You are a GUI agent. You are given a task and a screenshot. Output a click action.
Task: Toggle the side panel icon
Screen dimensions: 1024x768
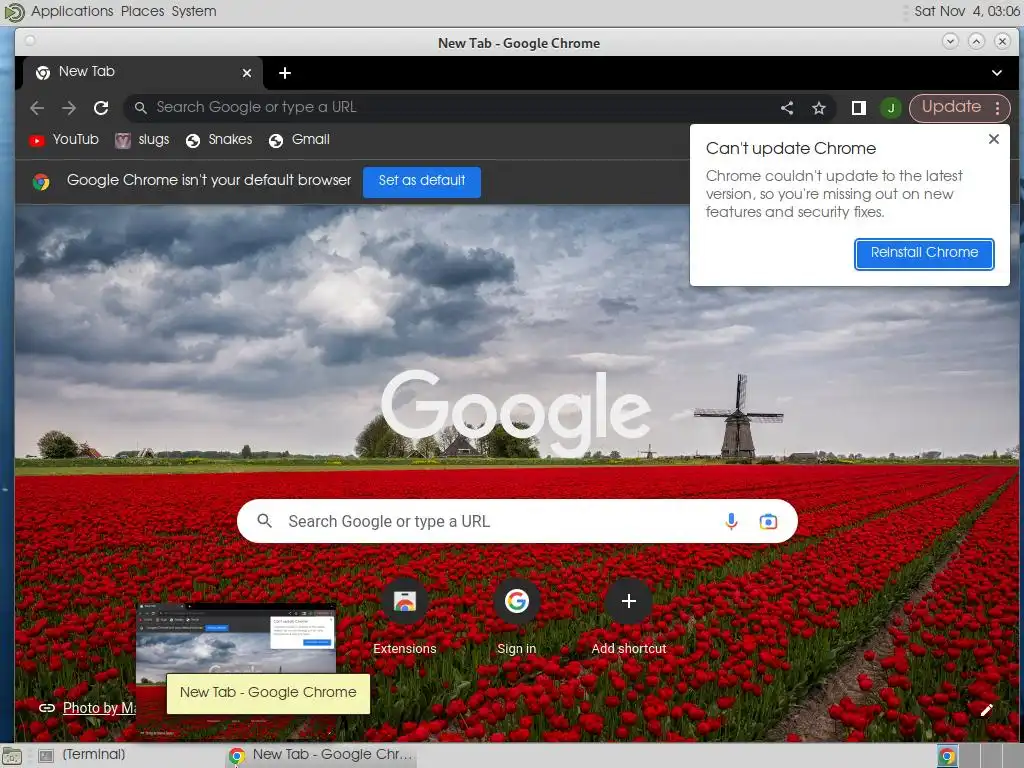coord(859,108)
